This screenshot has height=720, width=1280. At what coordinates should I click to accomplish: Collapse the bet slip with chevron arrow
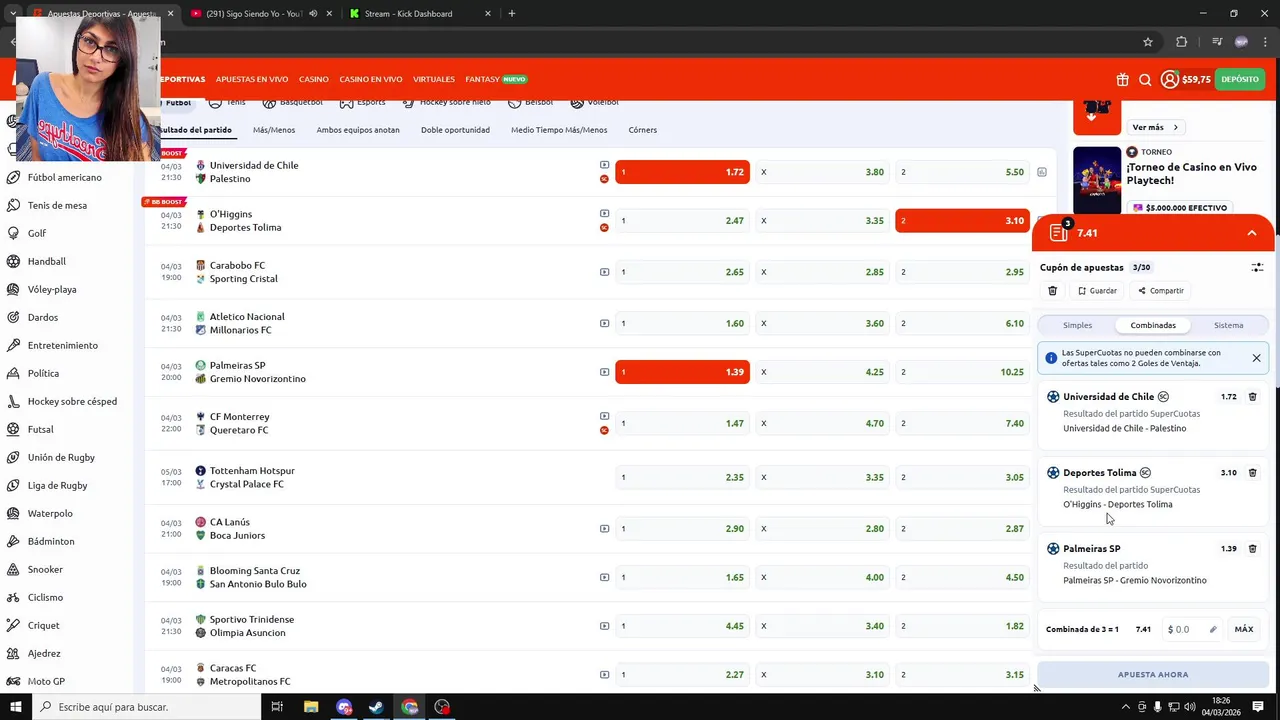[1251, 233]
